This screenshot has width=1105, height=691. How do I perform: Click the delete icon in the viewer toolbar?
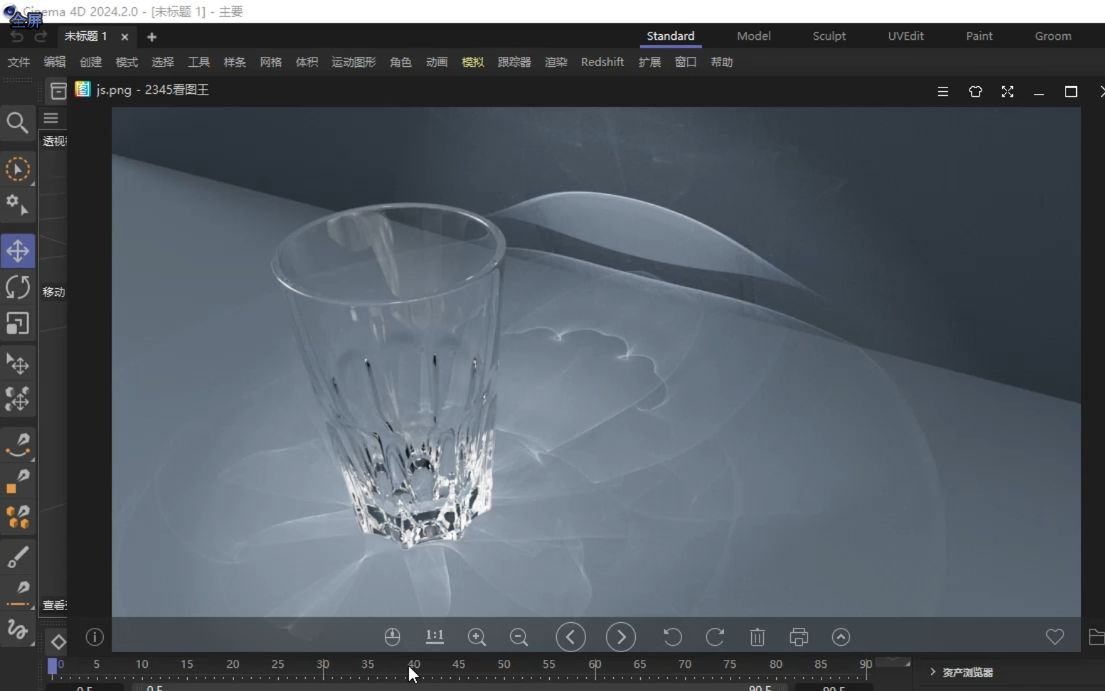pyautogui.click(x=757, y=636)
